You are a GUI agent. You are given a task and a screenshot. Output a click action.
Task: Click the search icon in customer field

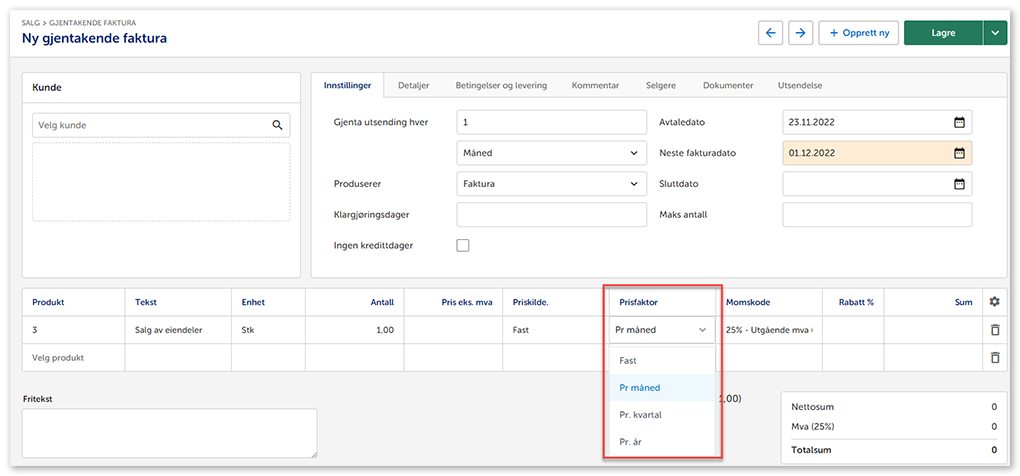277,126
